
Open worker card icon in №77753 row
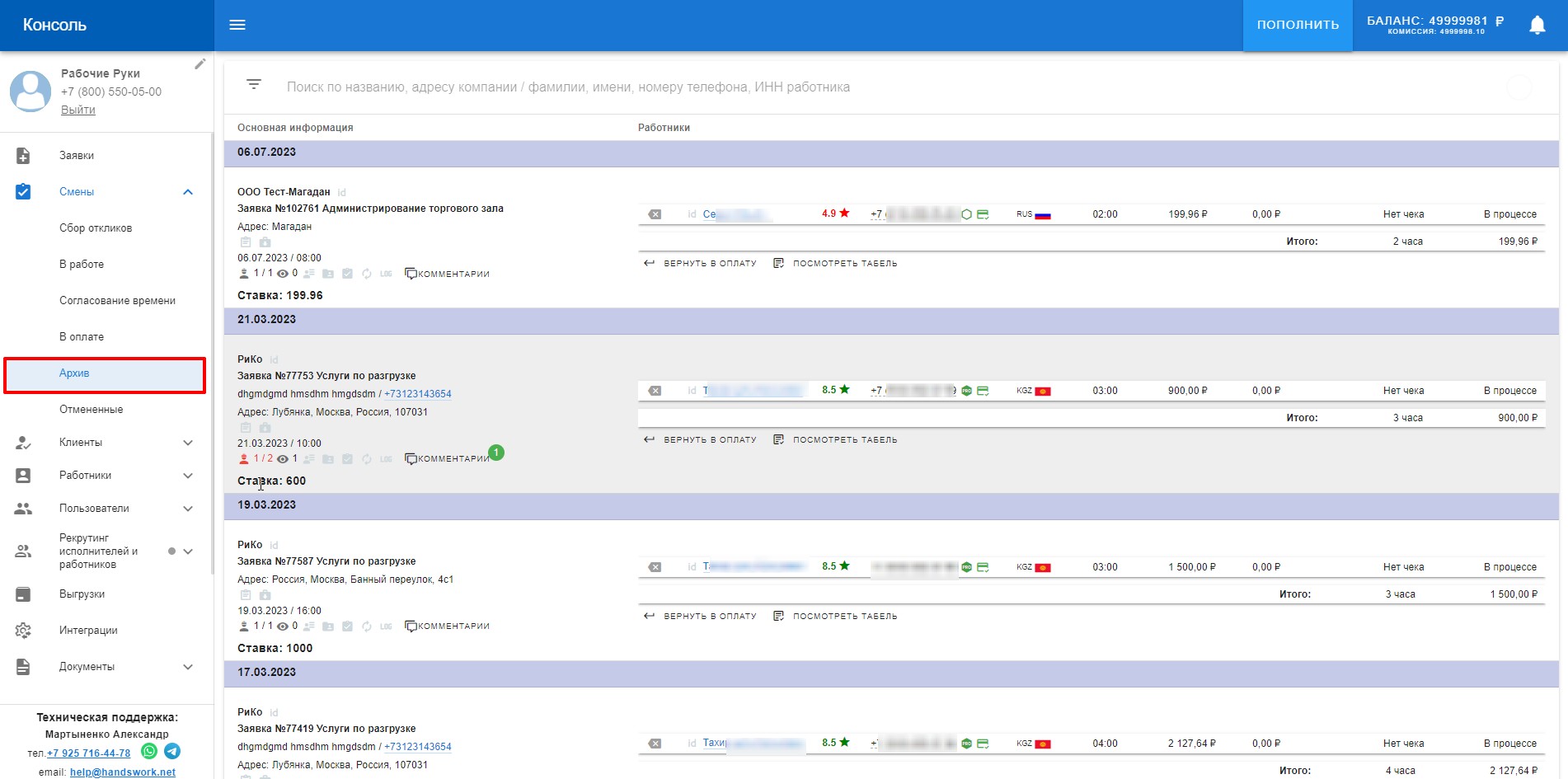point(983,391)
